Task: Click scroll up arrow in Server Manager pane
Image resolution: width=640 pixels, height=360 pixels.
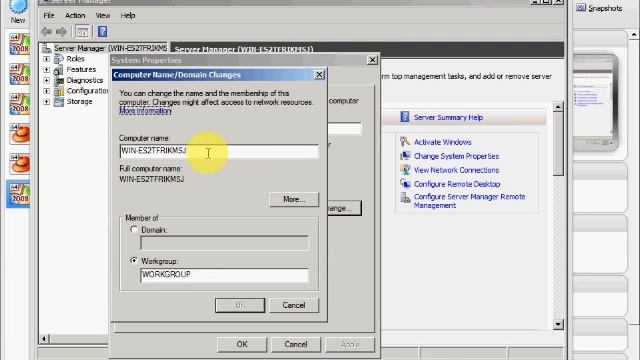Action: coord(558,107)
